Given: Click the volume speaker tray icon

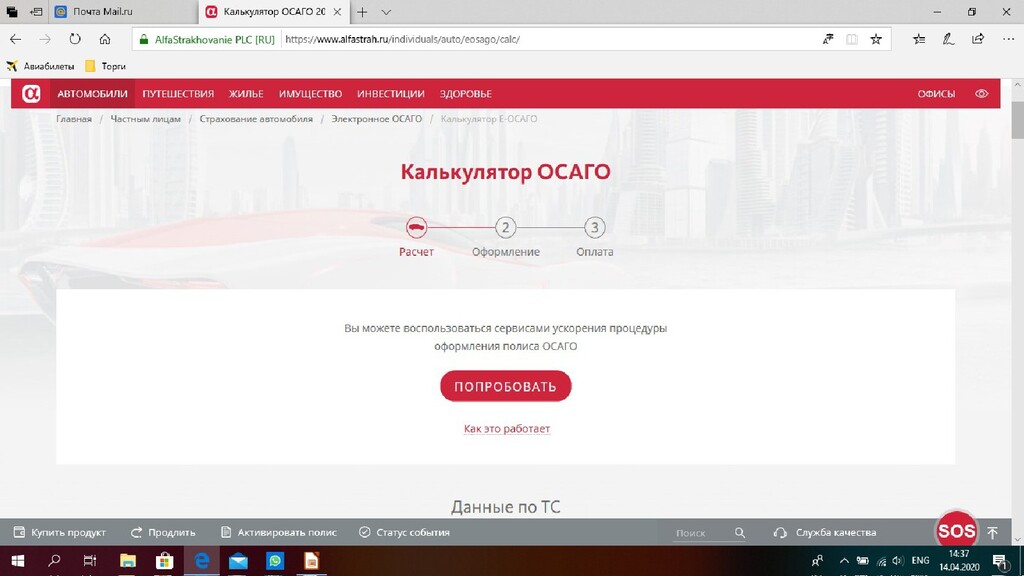Looking at the screenshot, I should (x=898, y=561).
